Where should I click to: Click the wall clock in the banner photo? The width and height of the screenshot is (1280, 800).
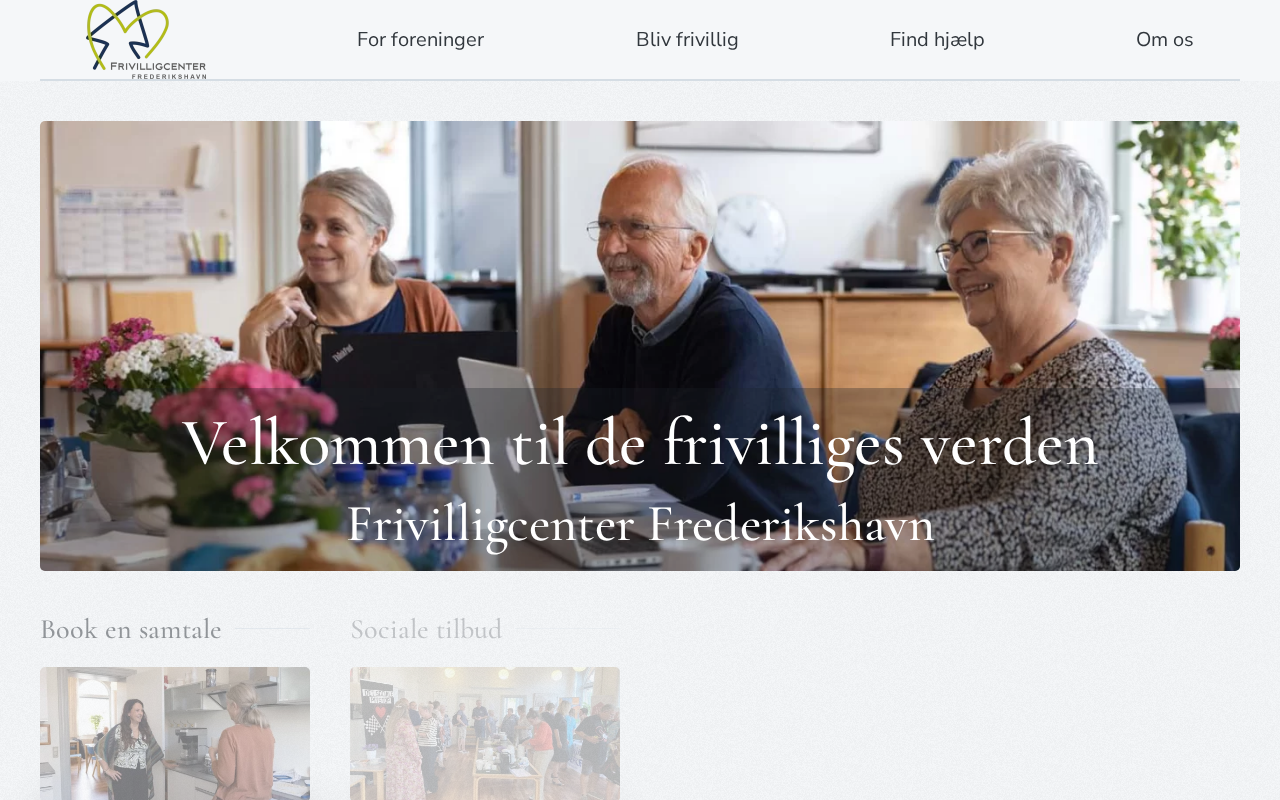click(x=750, y=234)
